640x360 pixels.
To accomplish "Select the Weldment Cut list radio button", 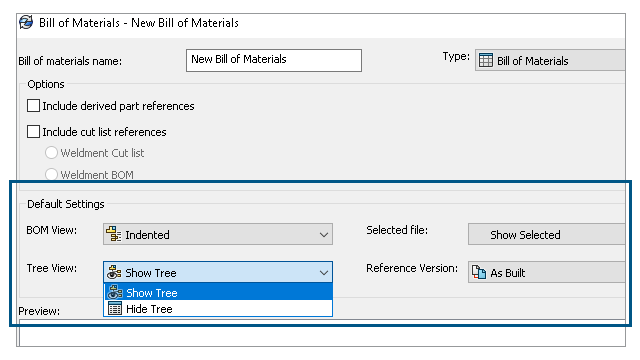I will (x=51, y=153).
